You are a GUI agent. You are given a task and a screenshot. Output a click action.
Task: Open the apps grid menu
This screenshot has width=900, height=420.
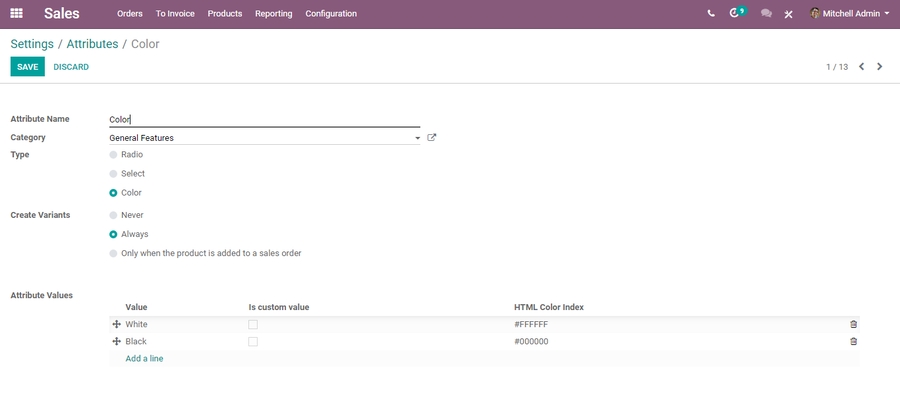pyautogui.click(x=16, y=14)
